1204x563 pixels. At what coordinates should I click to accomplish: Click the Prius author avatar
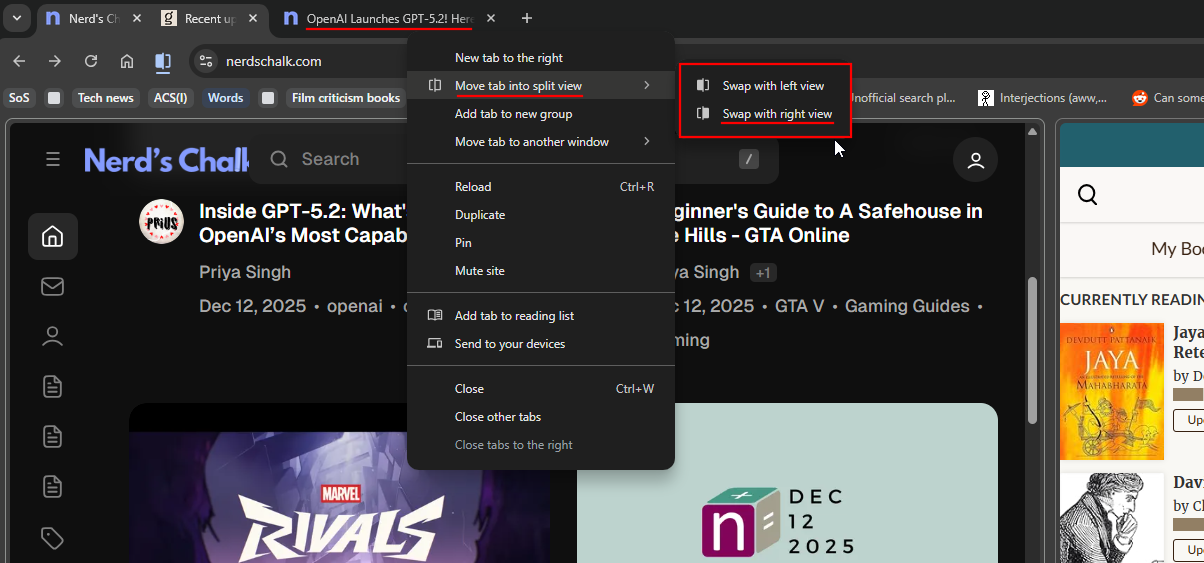coord(161,222)
